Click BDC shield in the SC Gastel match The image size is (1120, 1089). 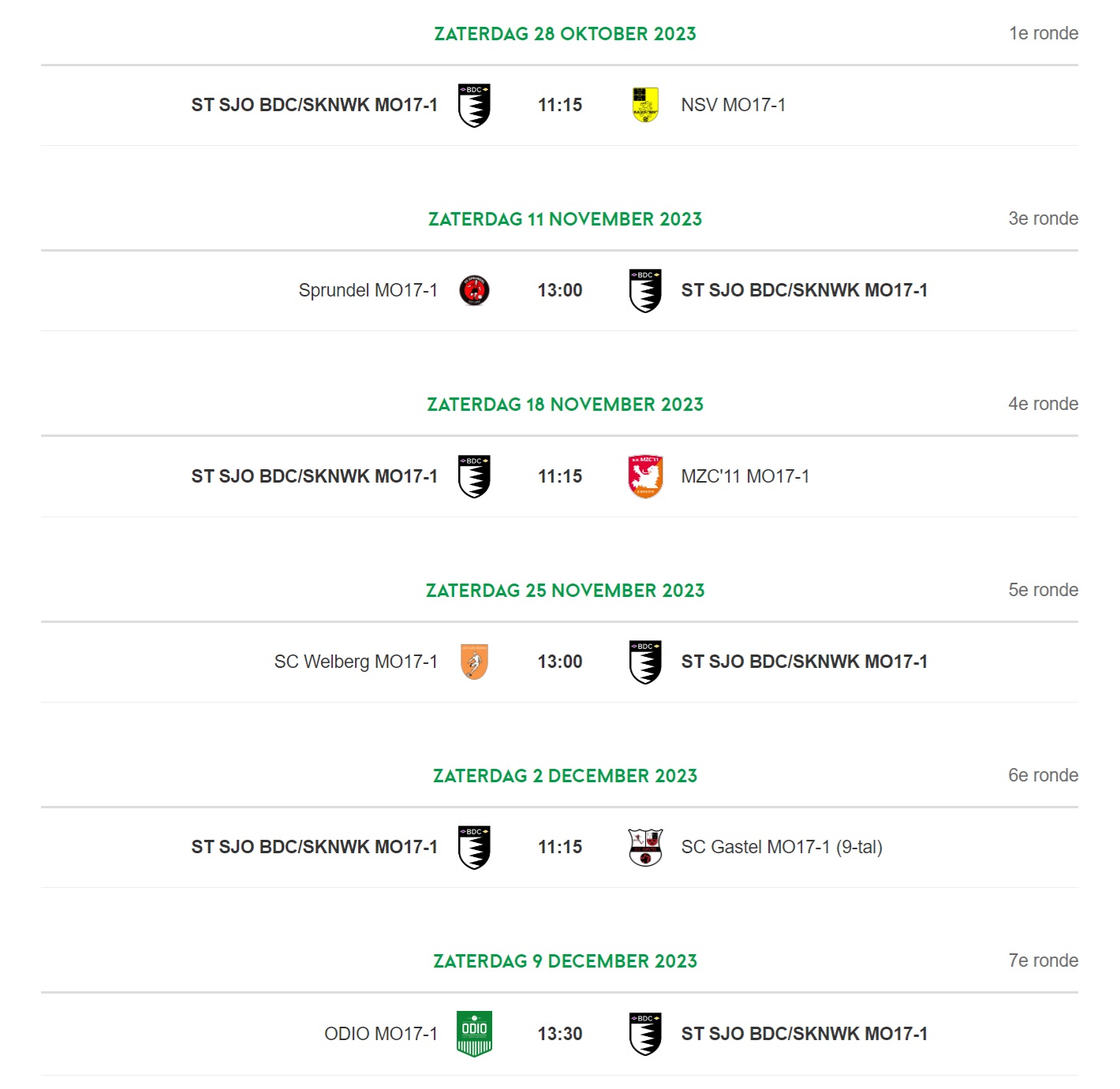pyautogui.click(x=474, y=847)
